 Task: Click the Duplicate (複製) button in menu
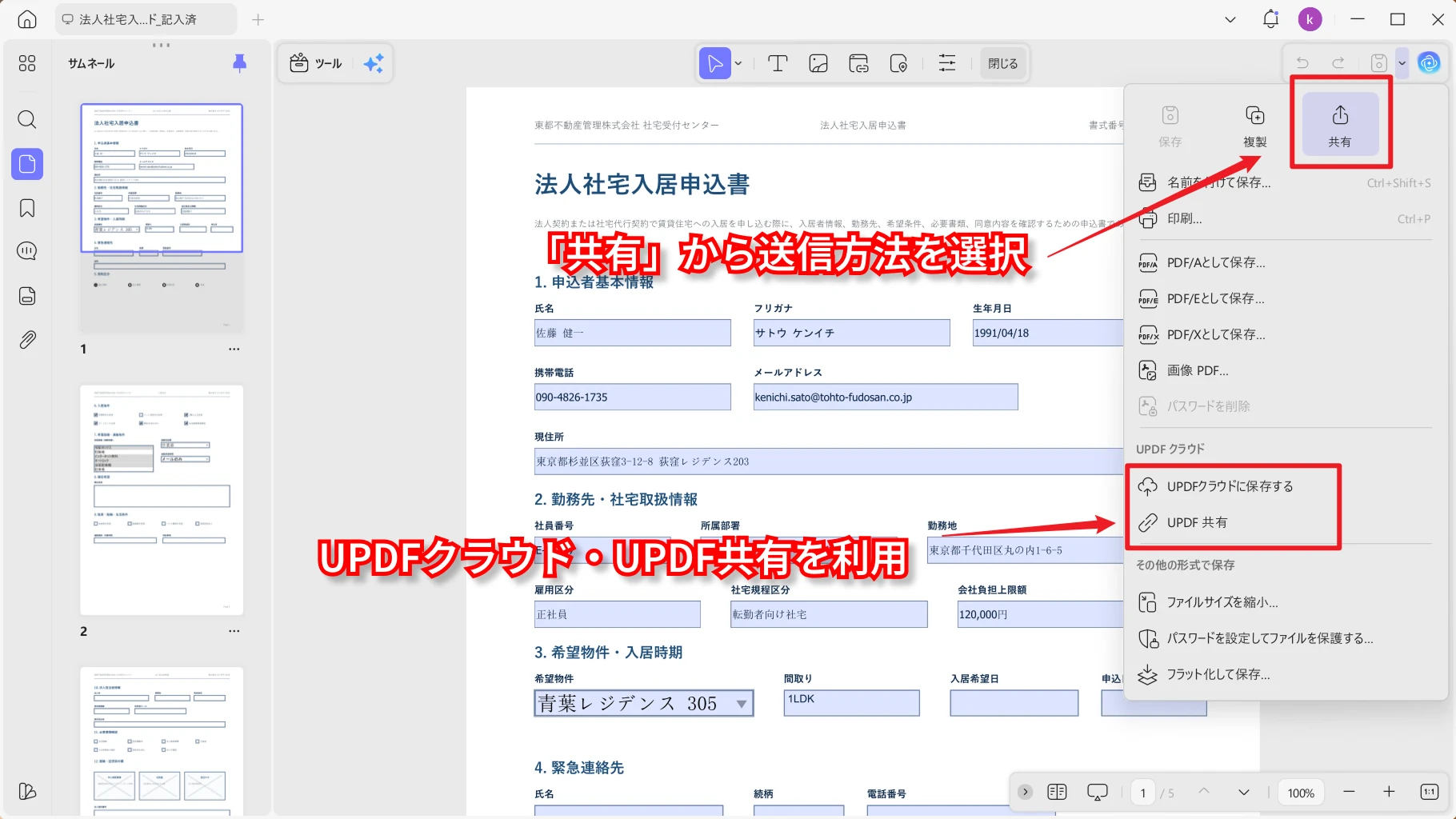point(1255,124)
